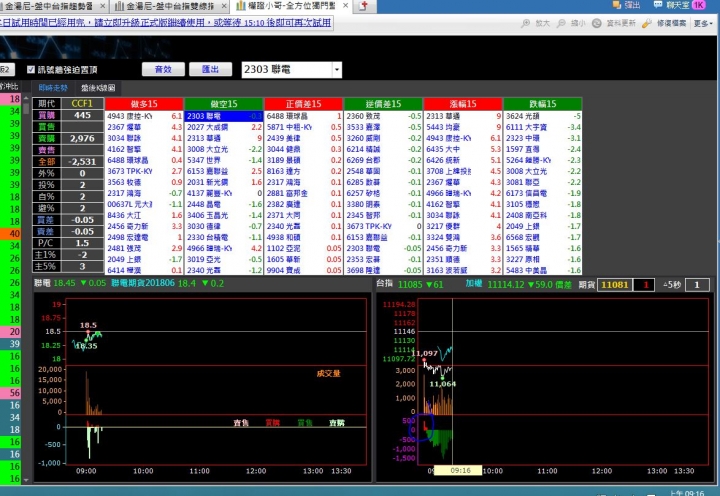The height and width of the screenshot is (496, 720).
Task: Select 2313 華通 in 漲幅15 list
Action: (x=463, y=116)
